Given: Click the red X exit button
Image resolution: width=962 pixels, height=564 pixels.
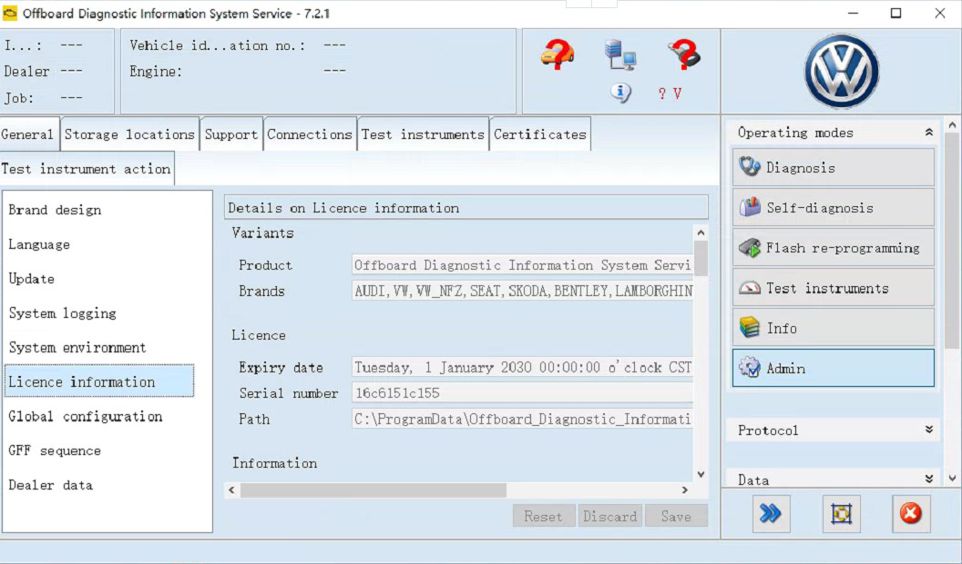Looking at the screenshot, I should (x=911, y=514).
